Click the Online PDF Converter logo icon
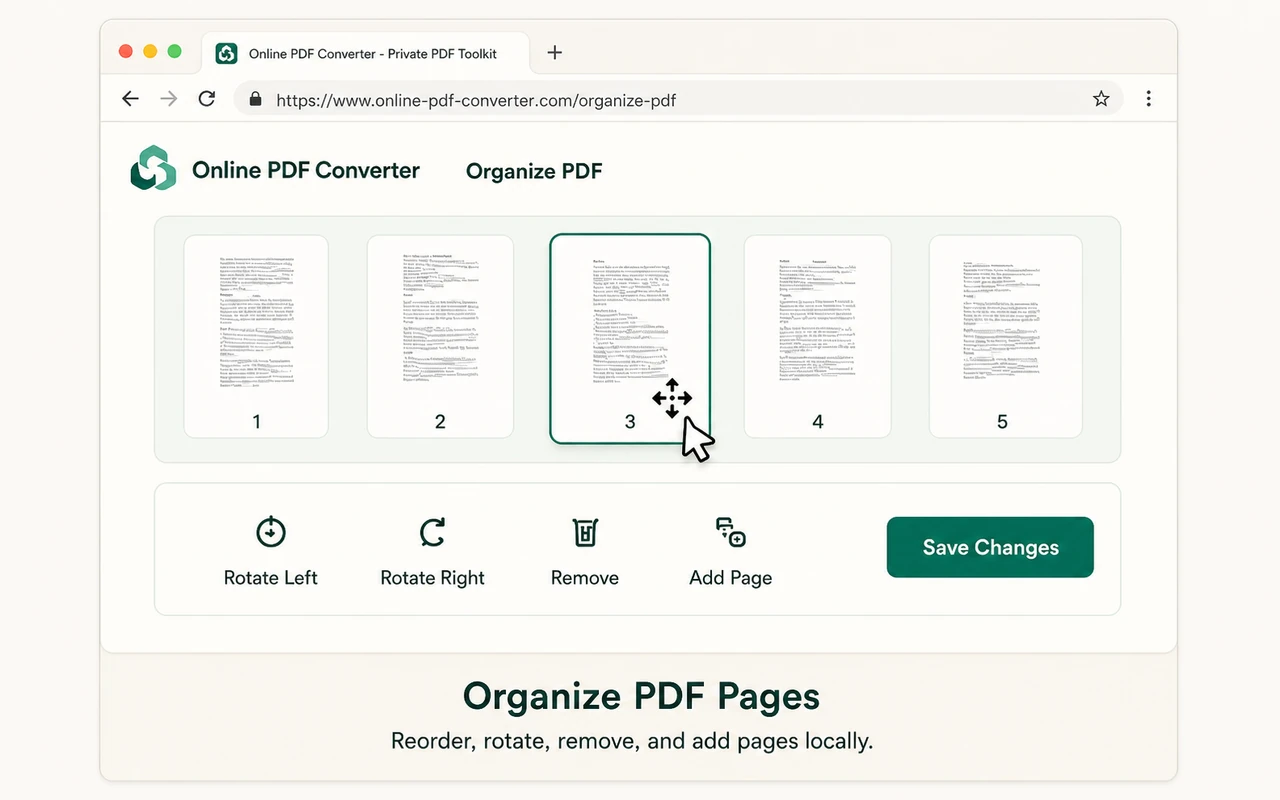This screenshot has height=800, width=1280. pos(153,169)
